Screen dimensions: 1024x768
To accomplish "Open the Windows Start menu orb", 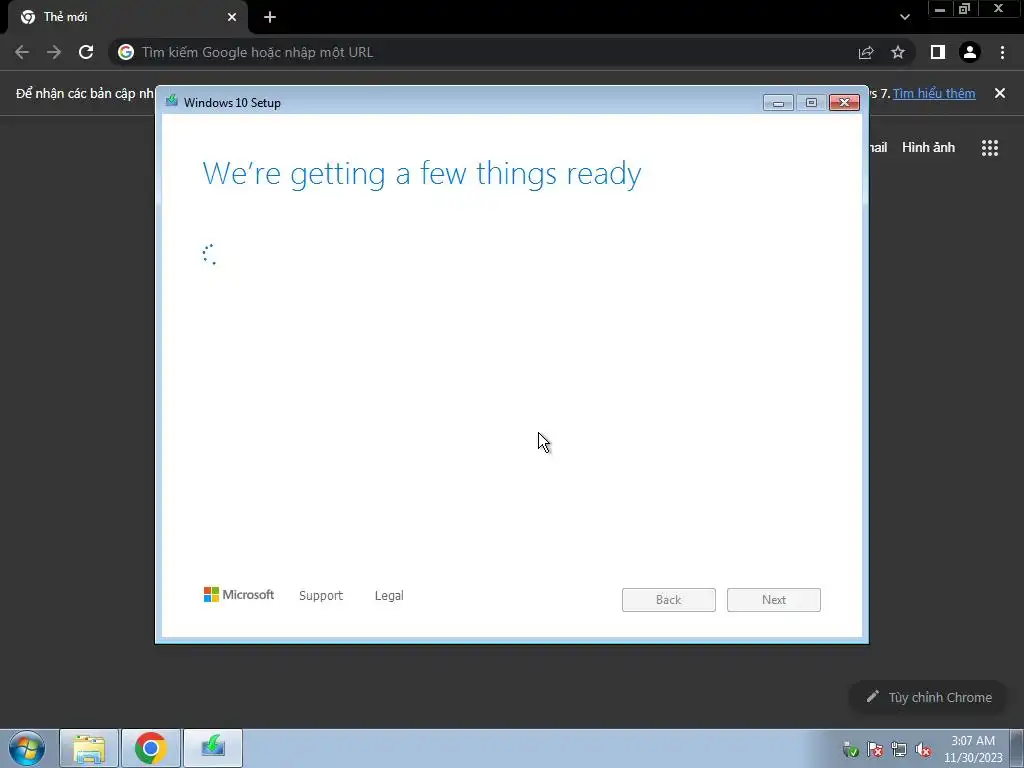I will point(27,748).
